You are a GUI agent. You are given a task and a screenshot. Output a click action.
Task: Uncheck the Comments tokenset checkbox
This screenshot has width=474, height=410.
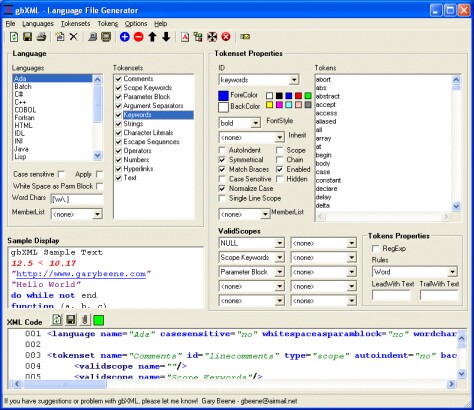(118, 79)
